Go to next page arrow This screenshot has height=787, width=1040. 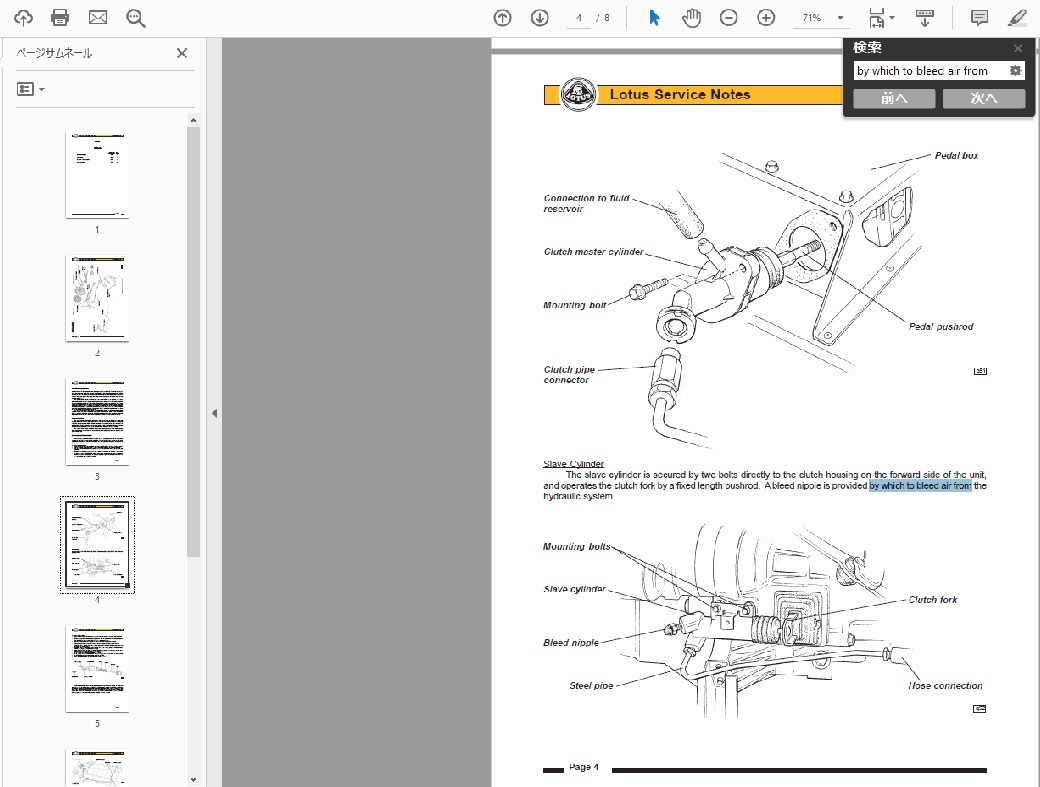click(540, 18)
